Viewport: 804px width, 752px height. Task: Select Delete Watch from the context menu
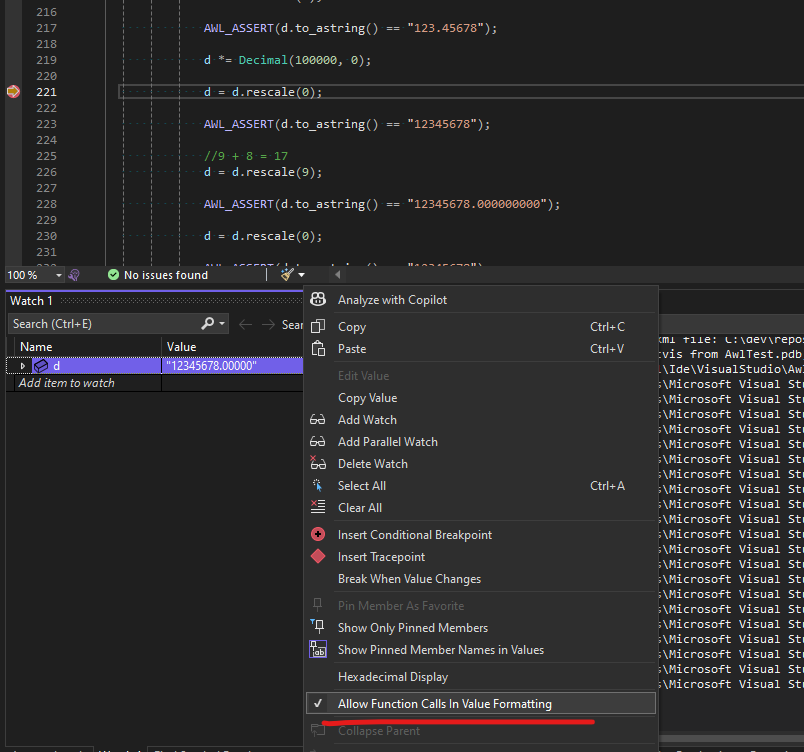(372, 464)
